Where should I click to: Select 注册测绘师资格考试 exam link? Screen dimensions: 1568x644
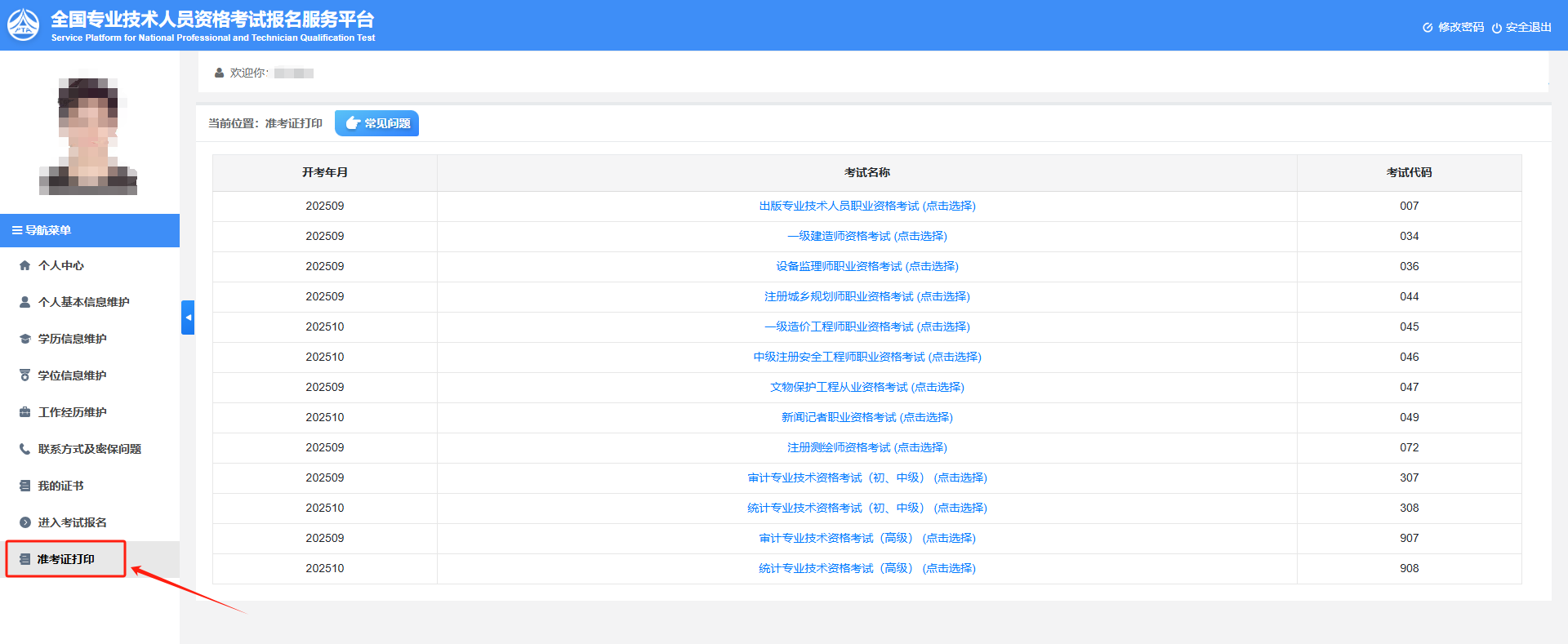[866, 447]
